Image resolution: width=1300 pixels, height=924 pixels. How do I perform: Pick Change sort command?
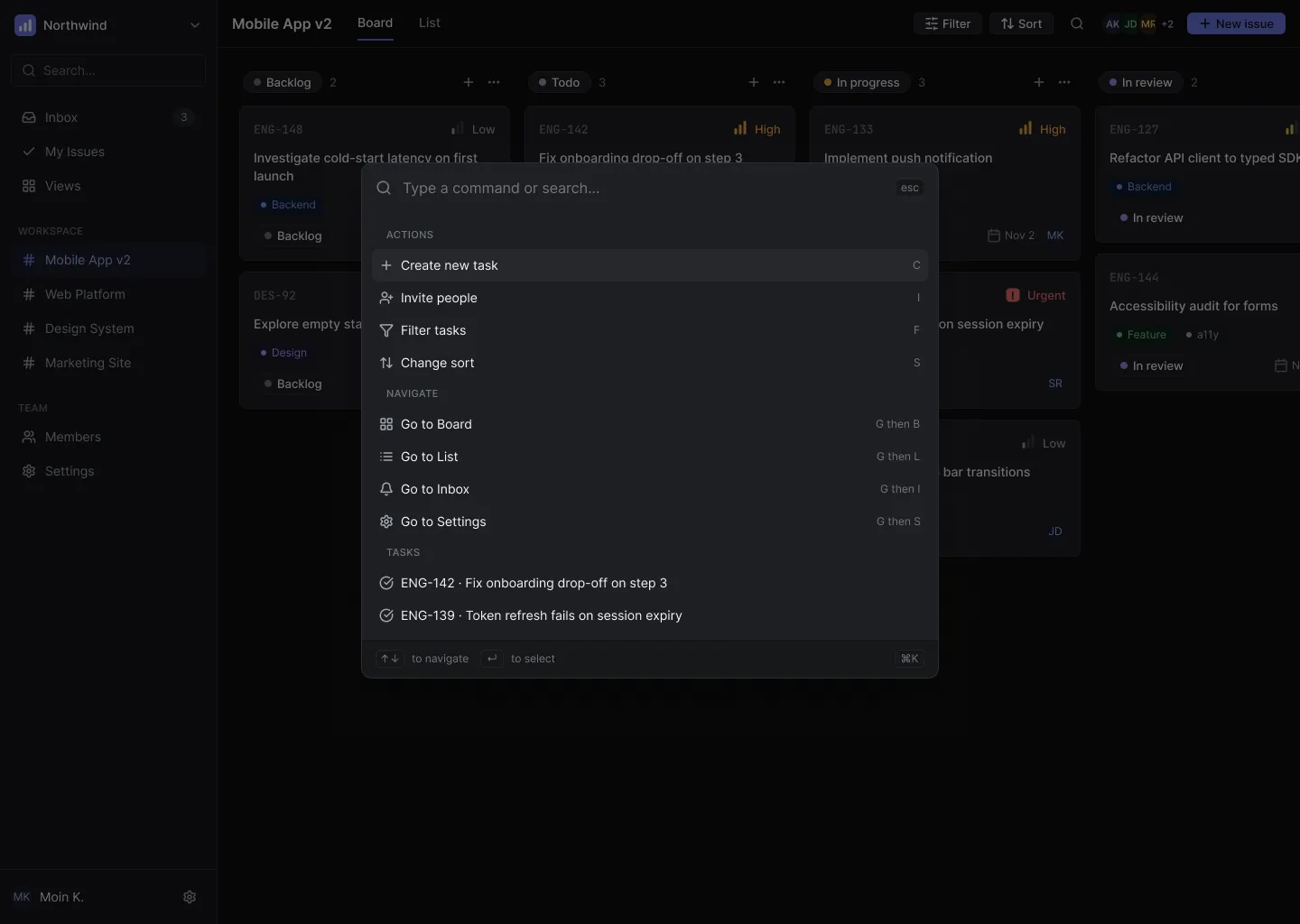(x=650, y=363)
